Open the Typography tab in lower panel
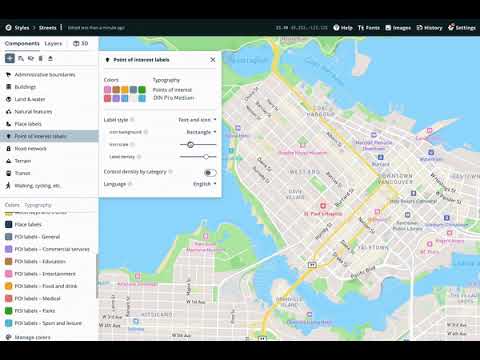The image size is (480, 360). (x=38, y=205)
